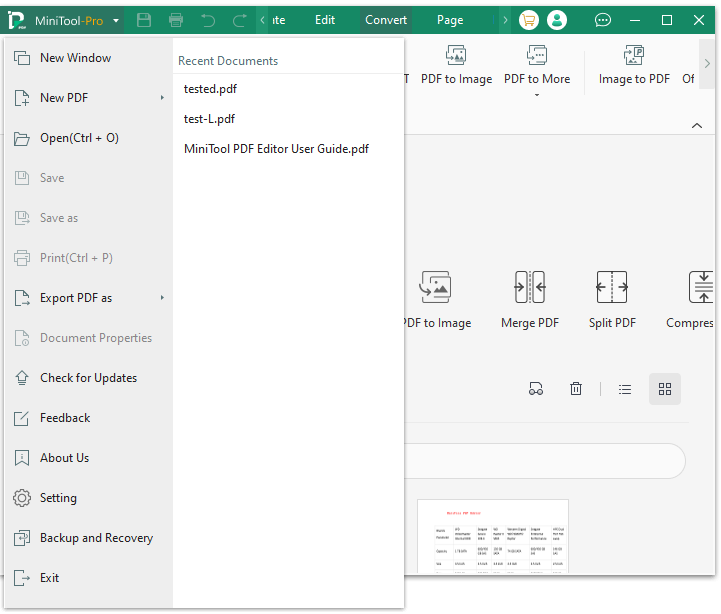Switch to the Page ribbon tab

point(450,20)
